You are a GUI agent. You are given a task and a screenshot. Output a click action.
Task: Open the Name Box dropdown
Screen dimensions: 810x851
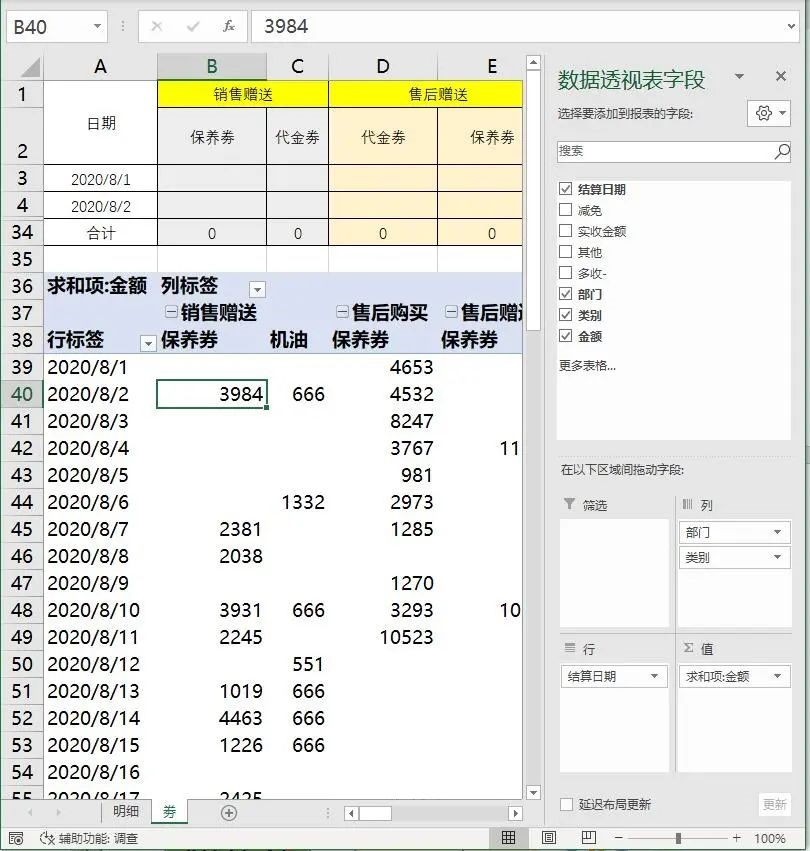coord(97,26)
